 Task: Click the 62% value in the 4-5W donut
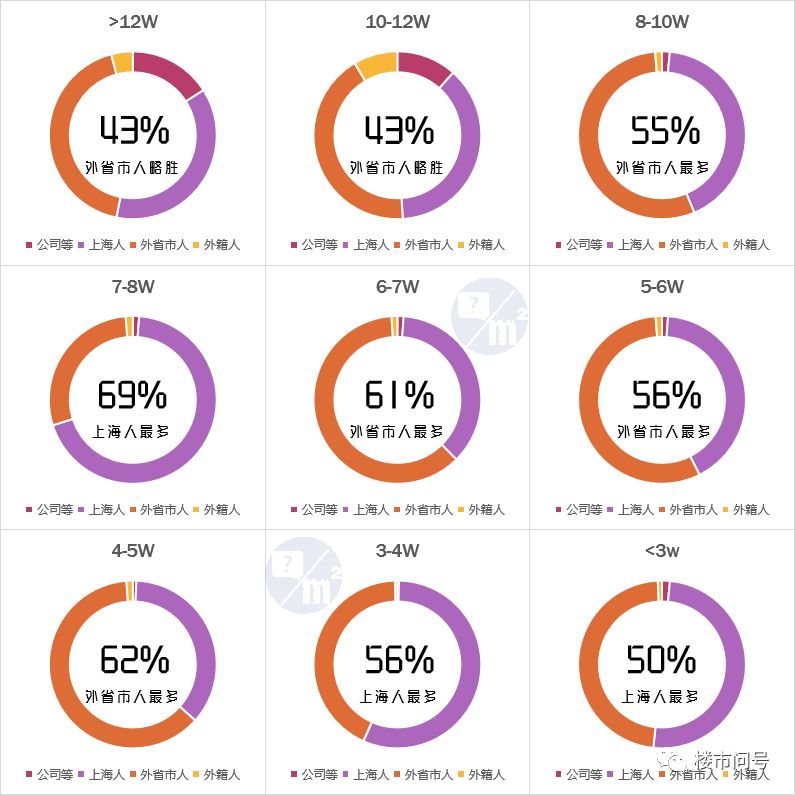[133, 660]
